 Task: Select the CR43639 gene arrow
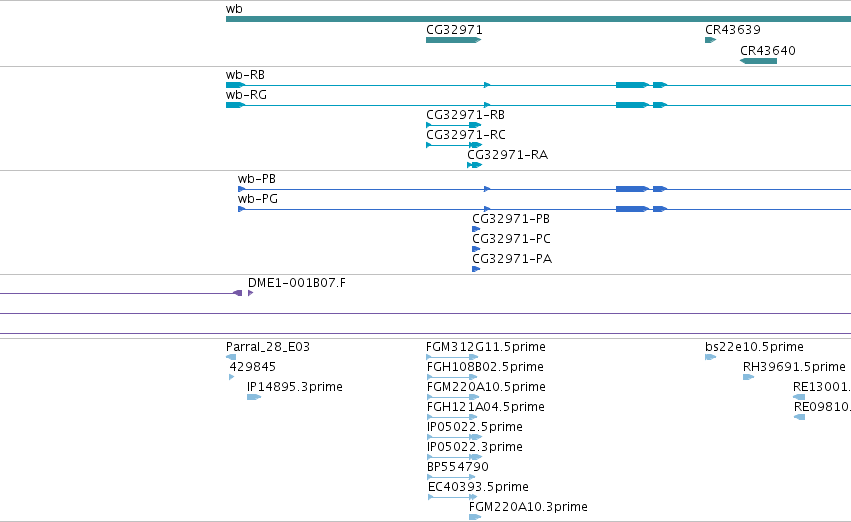coord(710,40)
